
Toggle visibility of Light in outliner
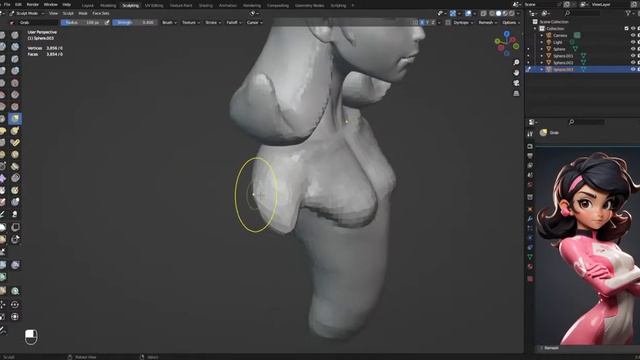633,42
